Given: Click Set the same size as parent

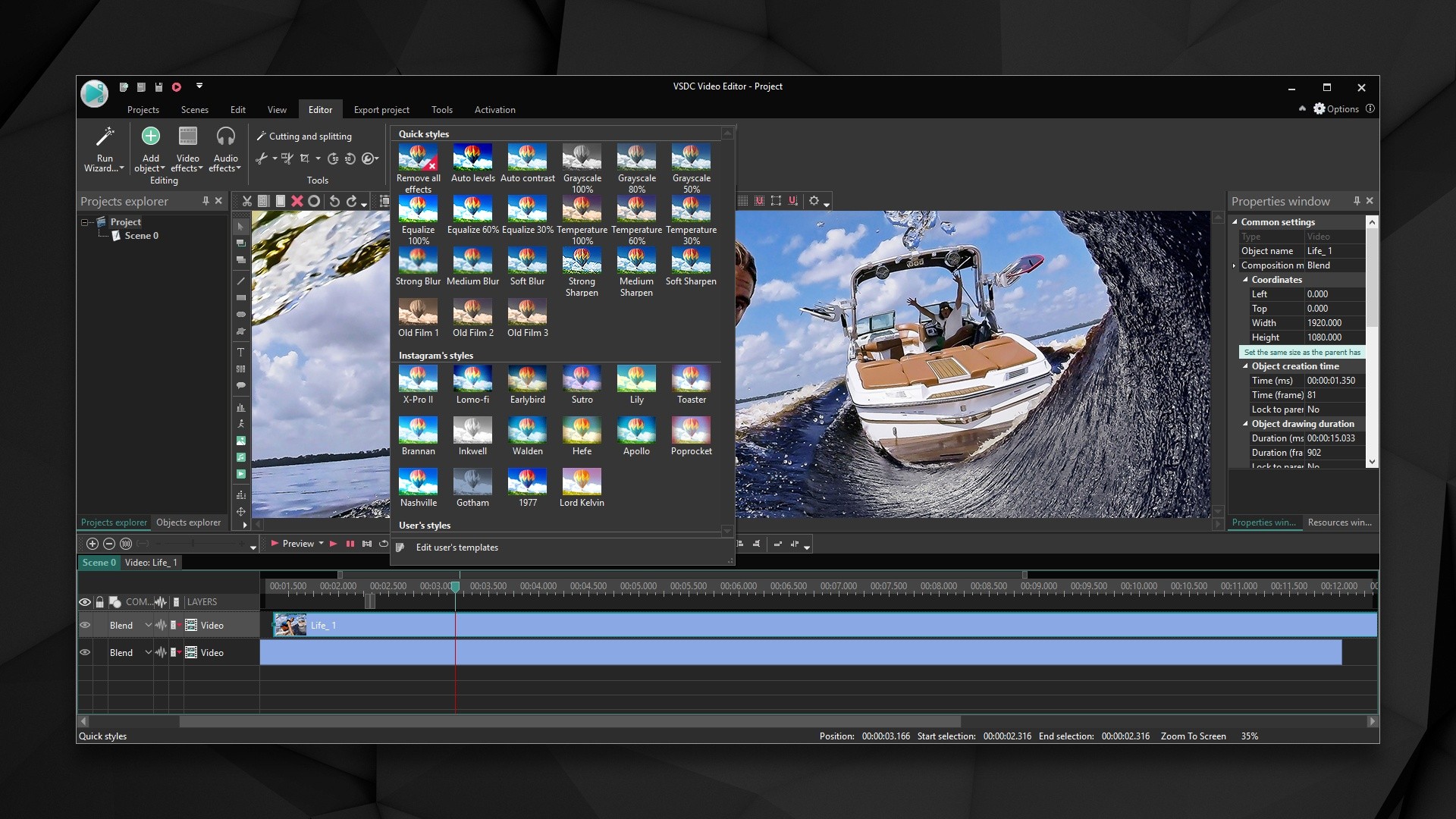Looking at the screenshot, I should (1301, 353).
